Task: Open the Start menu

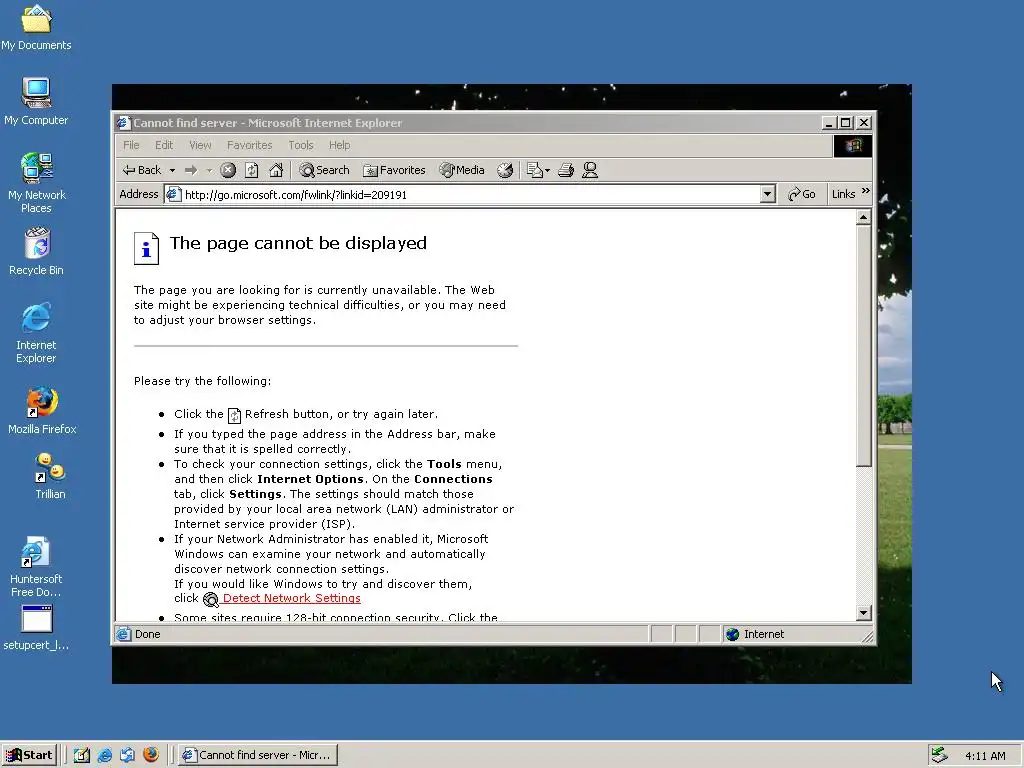Action: point(29,755)
